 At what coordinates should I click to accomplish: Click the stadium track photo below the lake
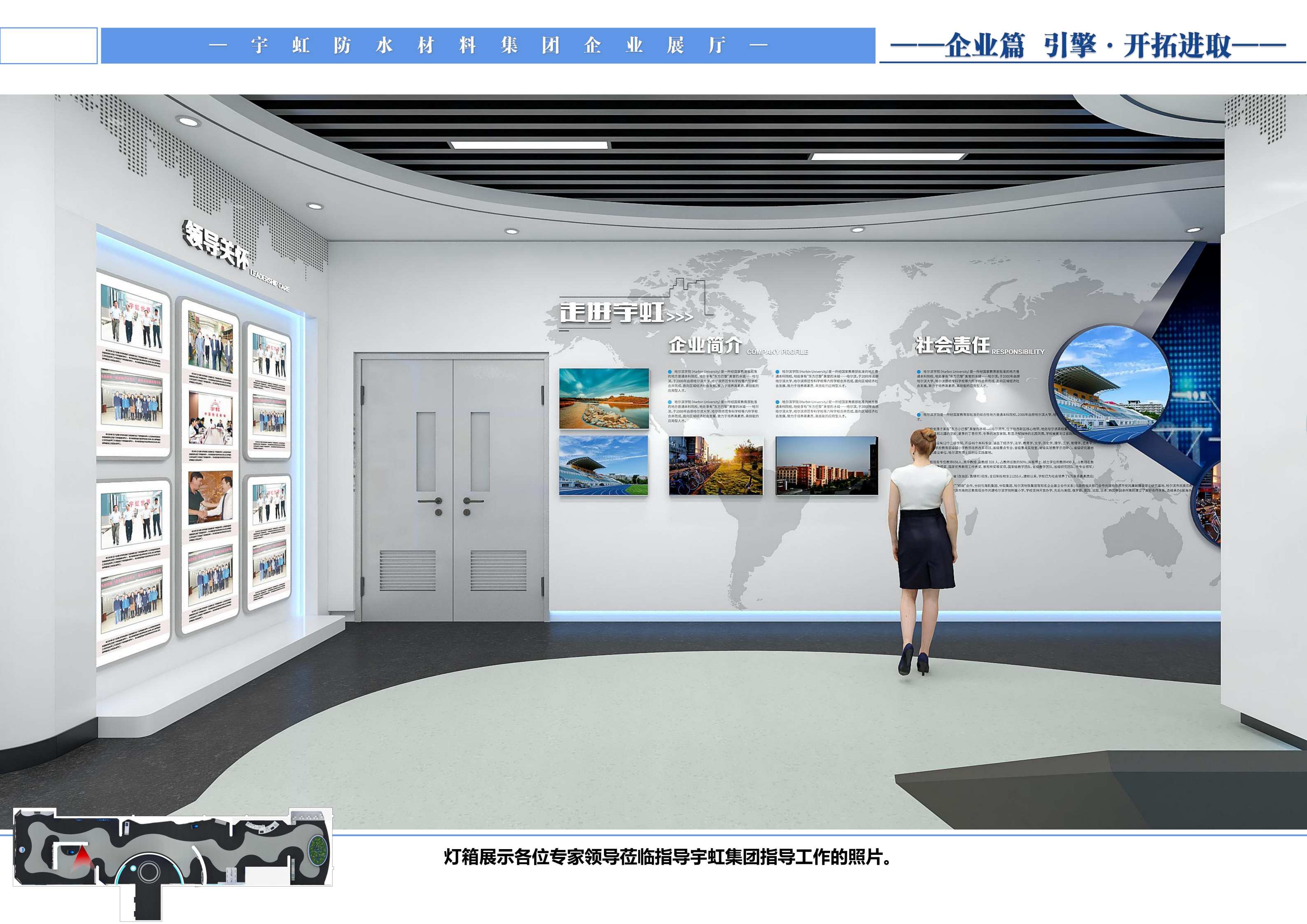[603, 465]
